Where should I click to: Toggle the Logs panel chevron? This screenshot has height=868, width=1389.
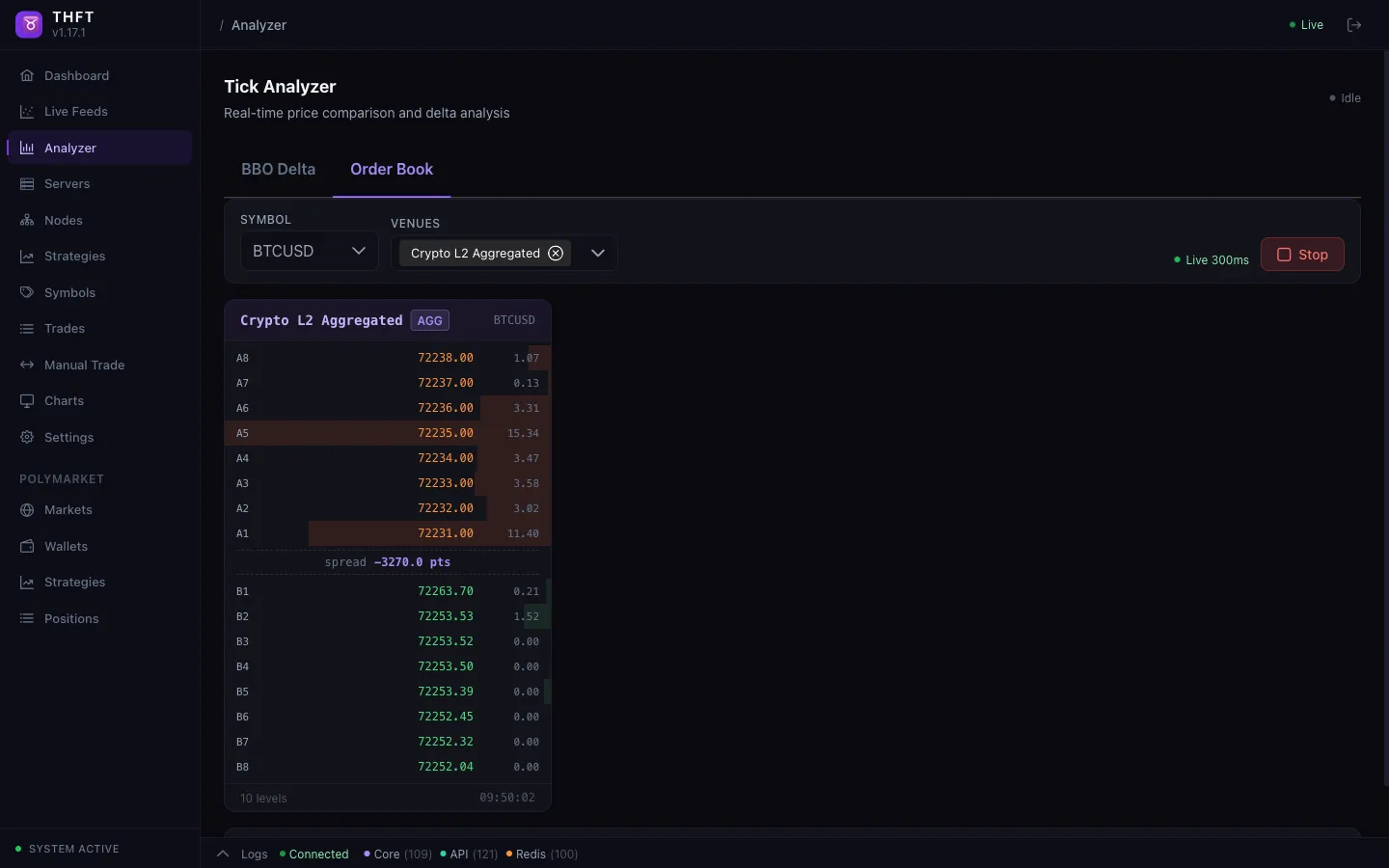point(222,854)
